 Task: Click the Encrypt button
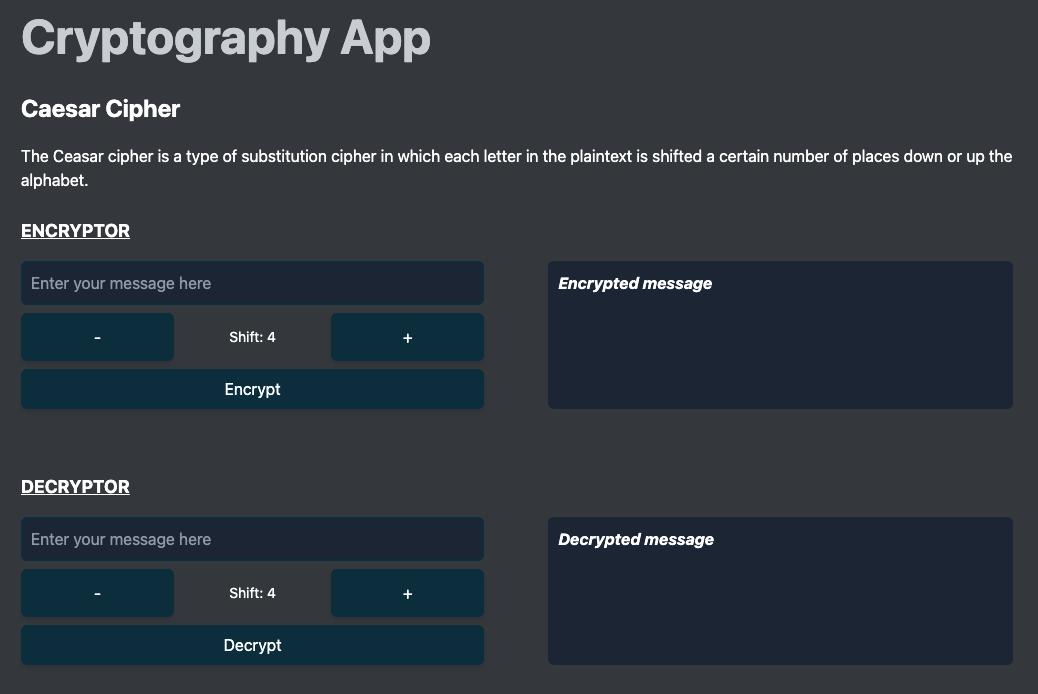coord(252,389)
